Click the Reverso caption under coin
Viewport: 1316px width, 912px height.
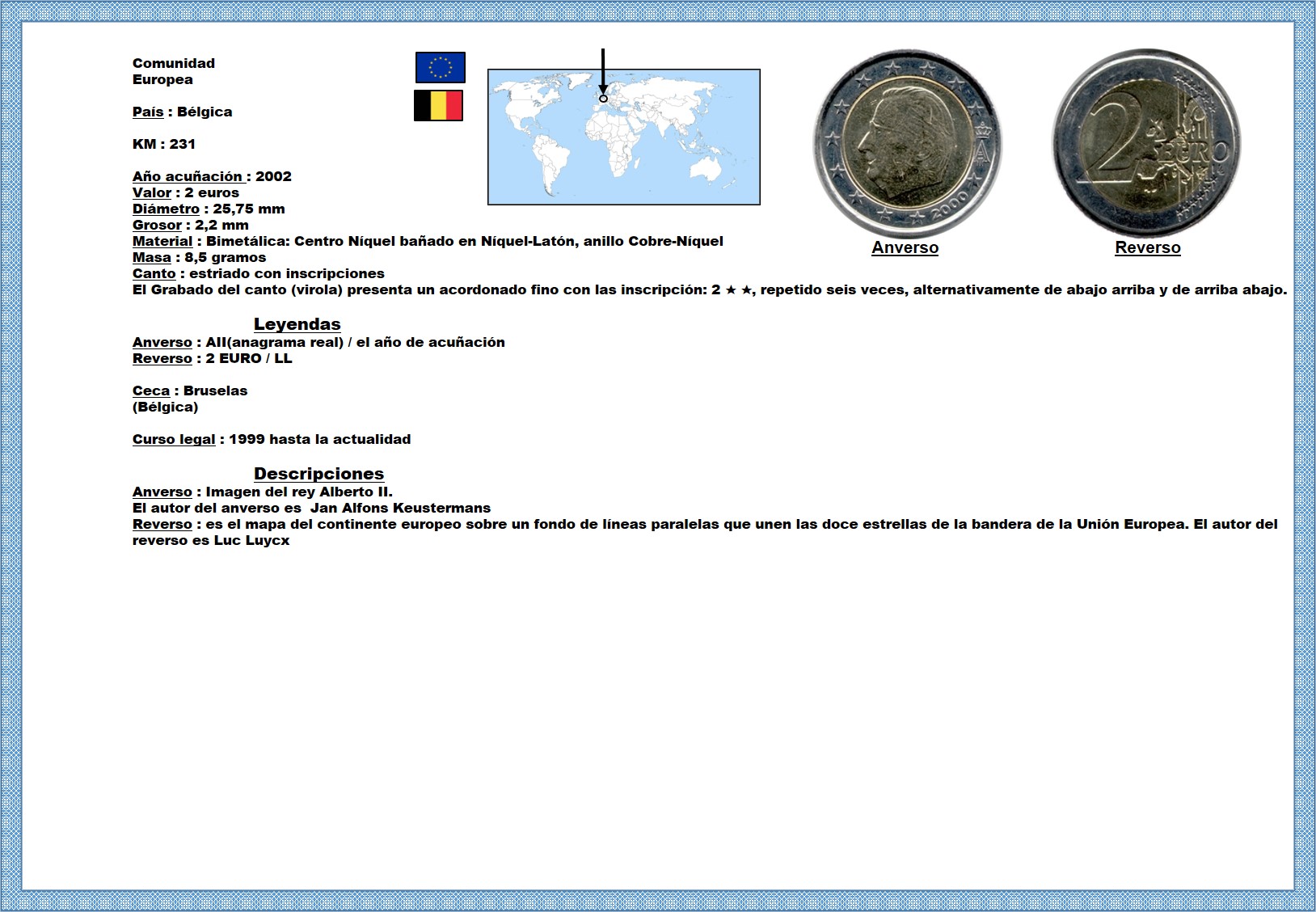[x=1147, y=248]
